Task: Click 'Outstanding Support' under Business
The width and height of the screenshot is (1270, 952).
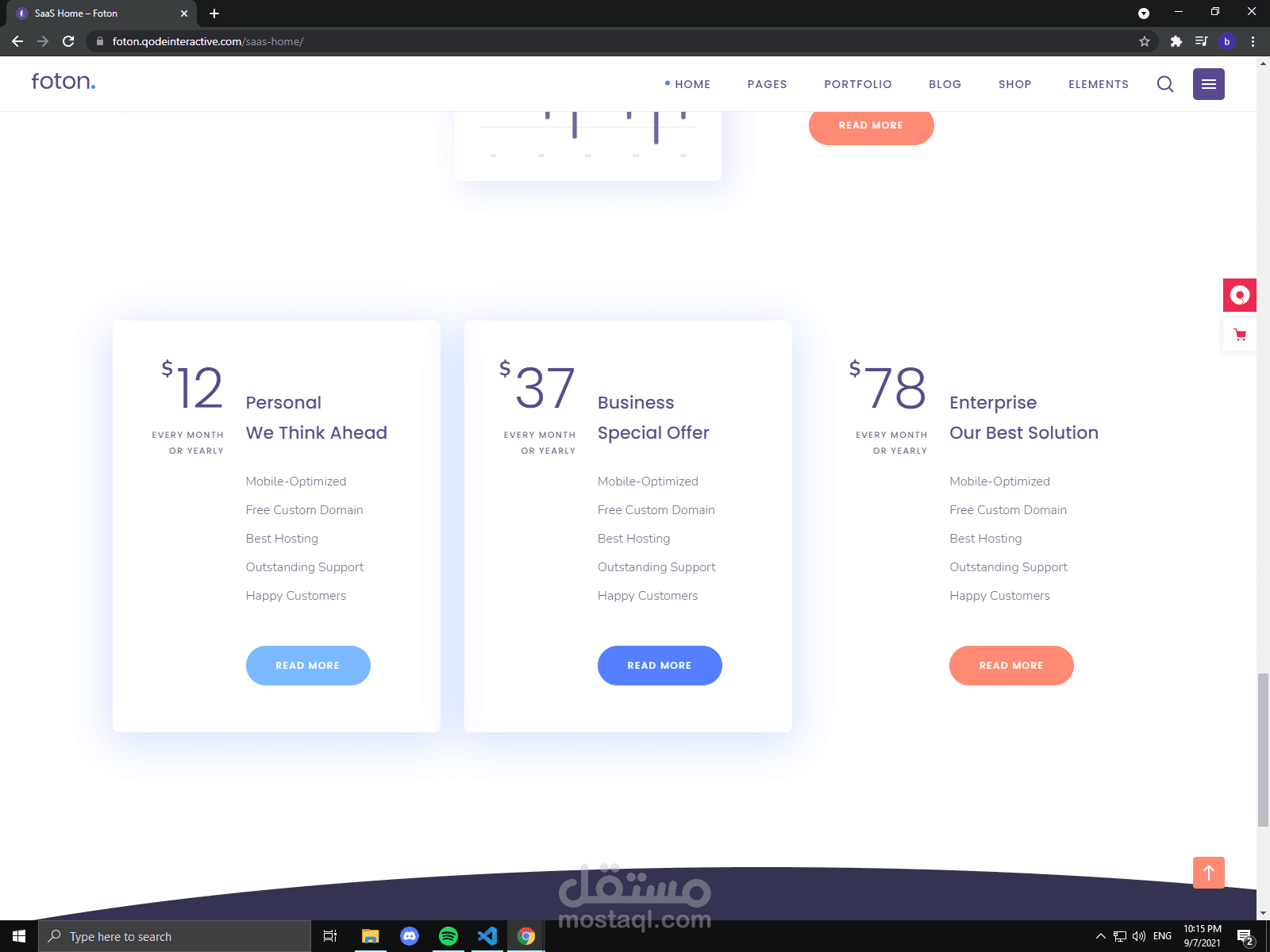Action: coord(656,567)
